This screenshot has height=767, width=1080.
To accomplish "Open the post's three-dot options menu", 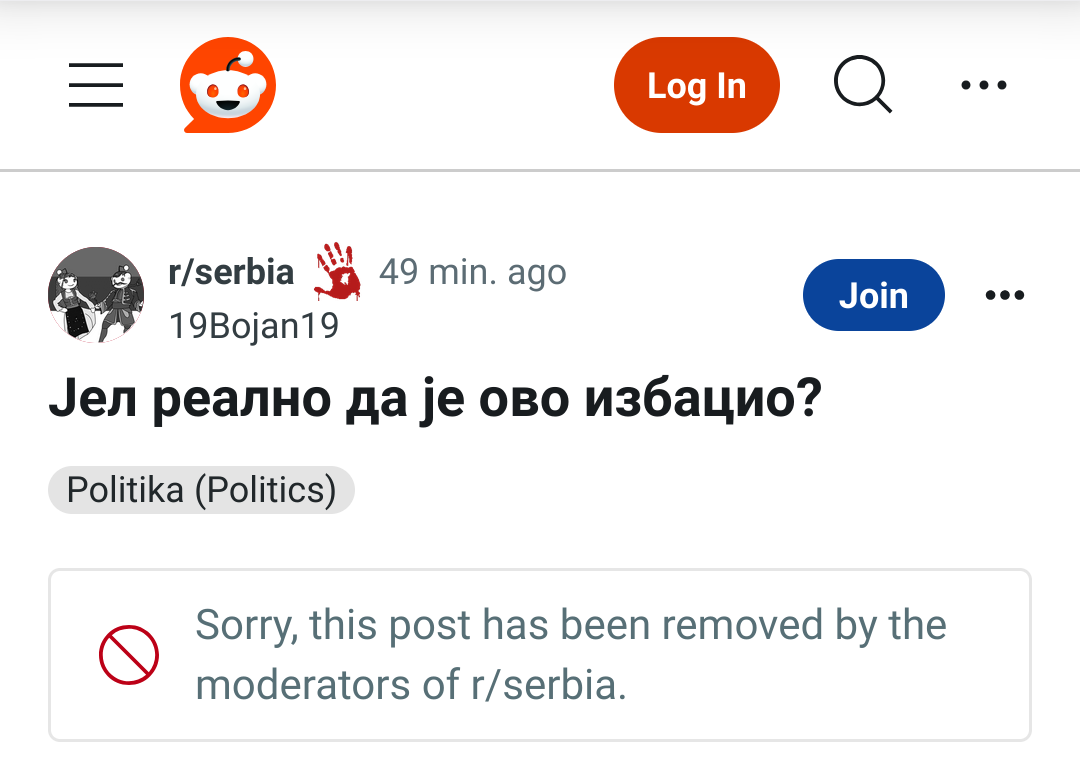I will click(1004, 295).
